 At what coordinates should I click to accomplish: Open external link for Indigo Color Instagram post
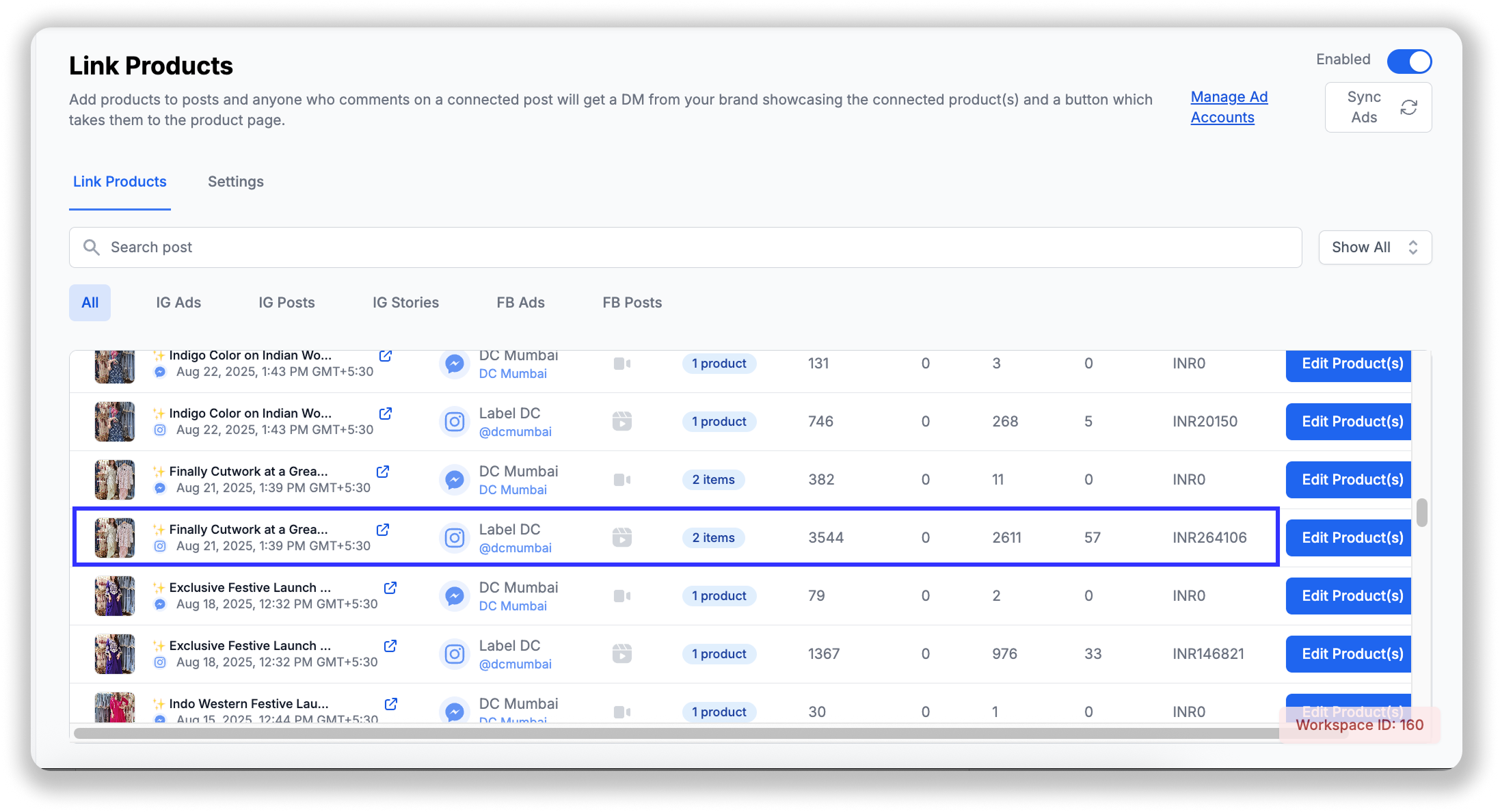click(386, 414)
